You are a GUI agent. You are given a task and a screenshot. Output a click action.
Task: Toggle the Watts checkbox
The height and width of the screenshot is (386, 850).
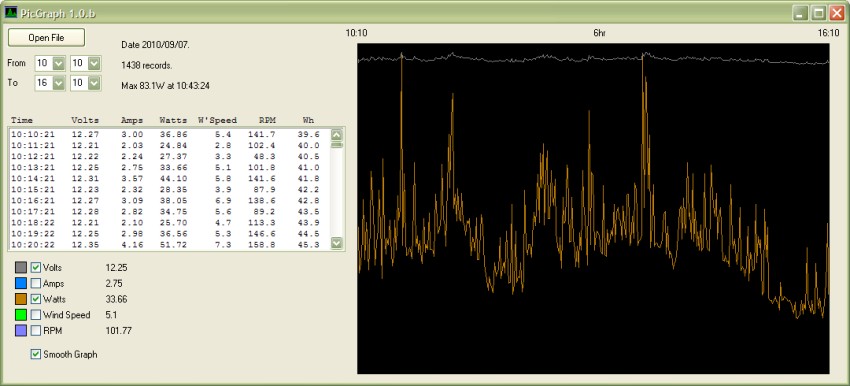tap(36, 299)
